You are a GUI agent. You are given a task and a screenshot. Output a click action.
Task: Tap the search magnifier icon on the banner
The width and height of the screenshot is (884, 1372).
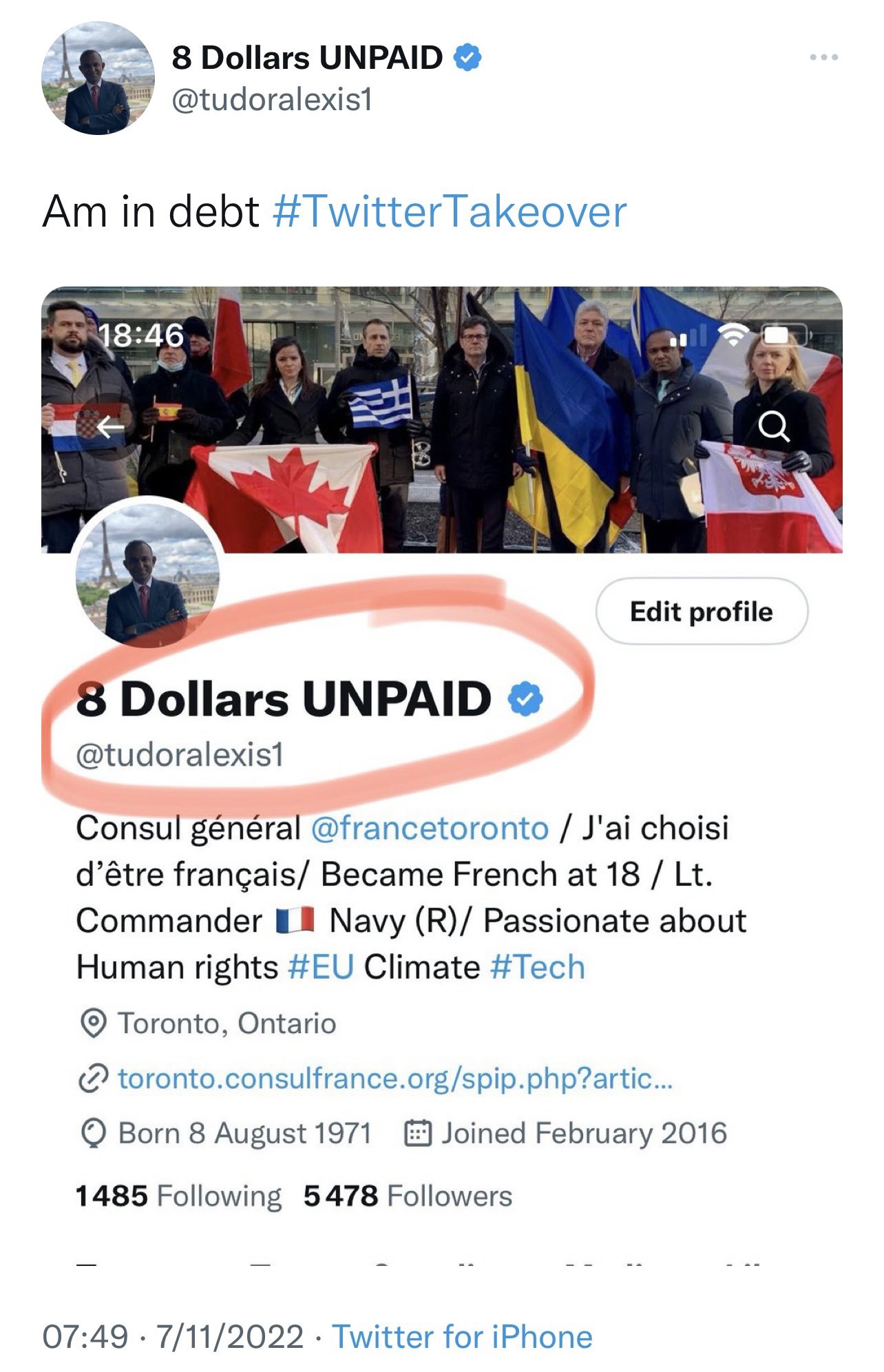(774, 427)
